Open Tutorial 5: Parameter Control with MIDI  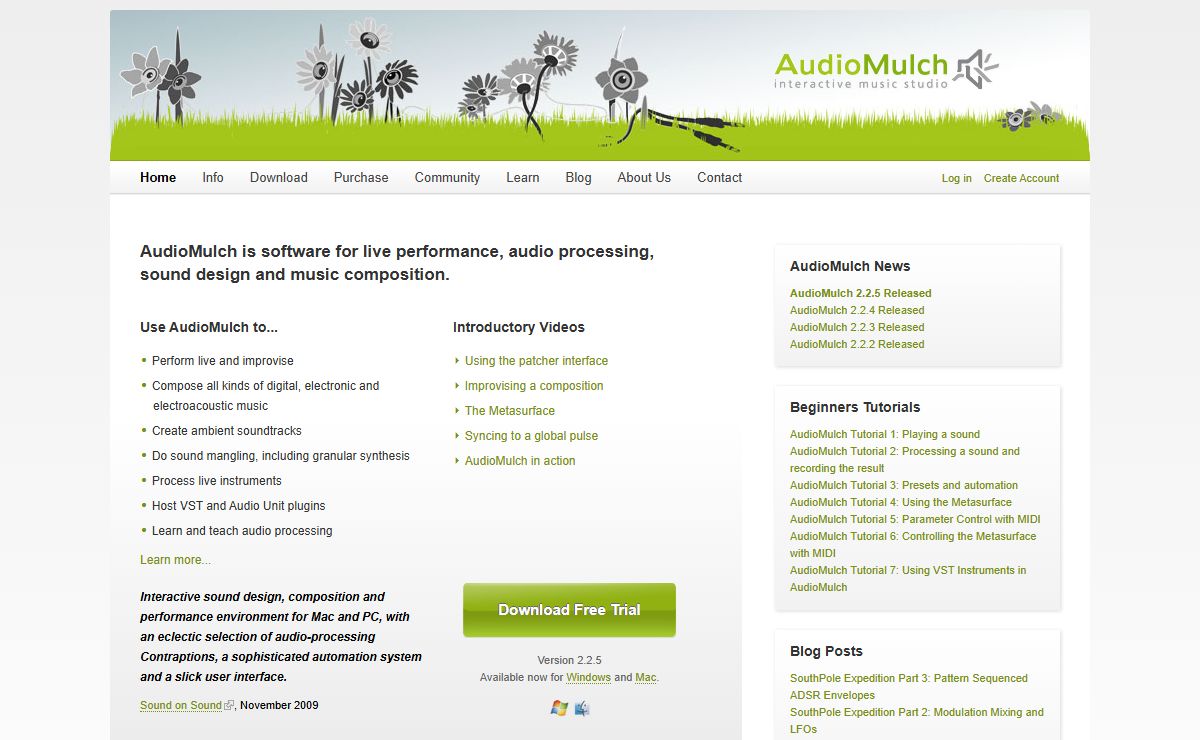(915, 519)
